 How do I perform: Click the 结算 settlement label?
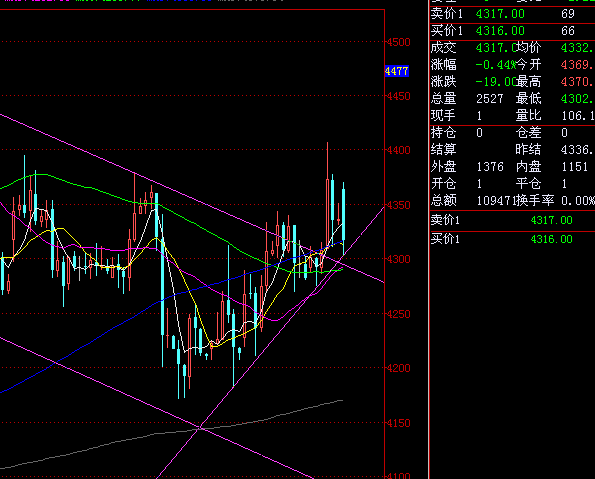(443, 150)
